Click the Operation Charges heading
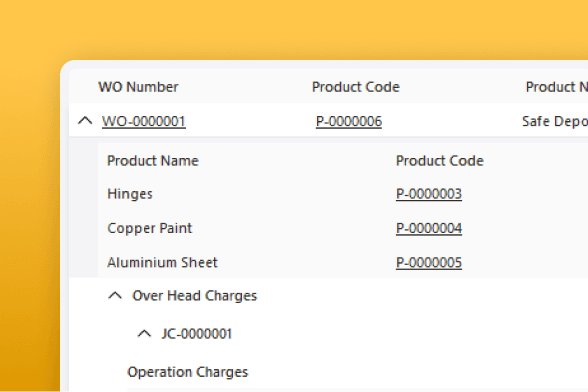The height and width of the screenshot is (392, 588). pos(188,372)
